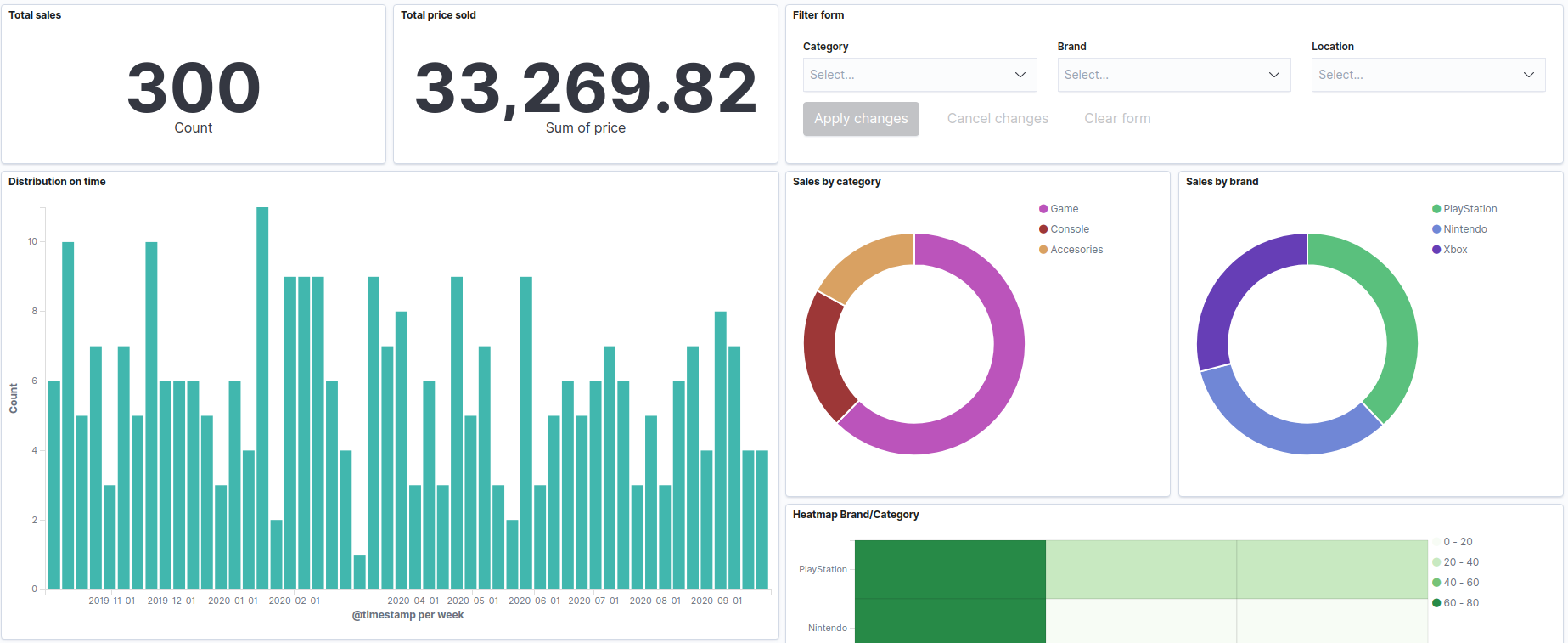The width and height of the screenshot is (1568, 643).
Task: Click the Sales by category panel title
Action: (x=836, y=182)
